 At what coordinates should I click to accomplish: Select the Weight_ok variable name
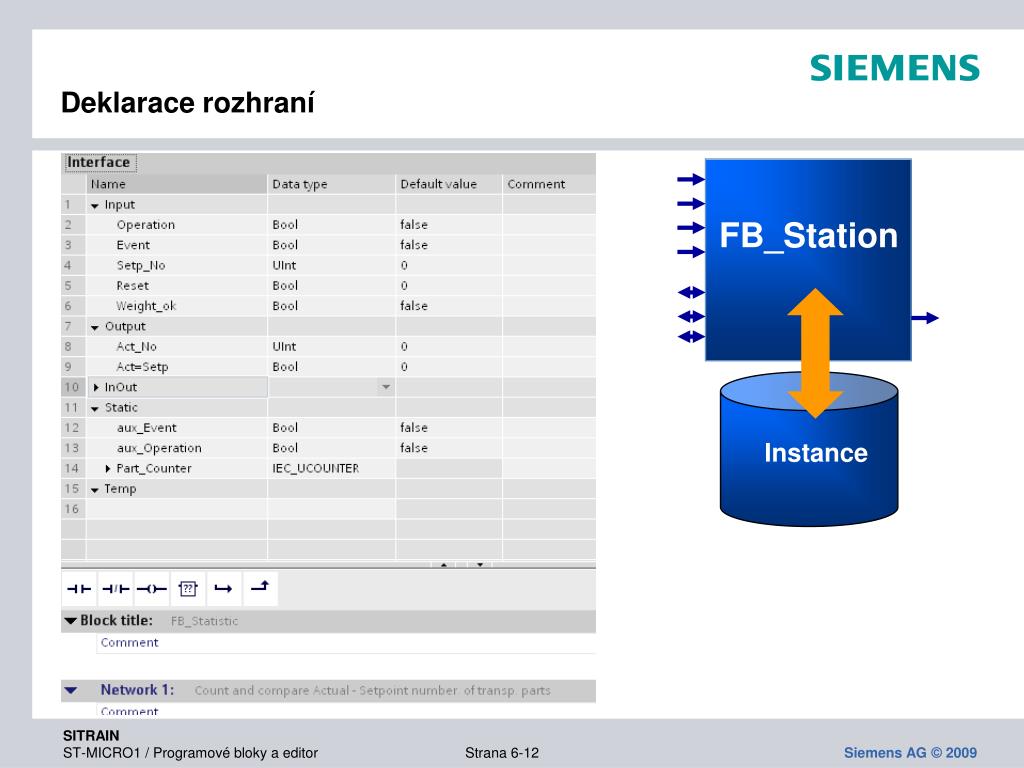(146, 306)
